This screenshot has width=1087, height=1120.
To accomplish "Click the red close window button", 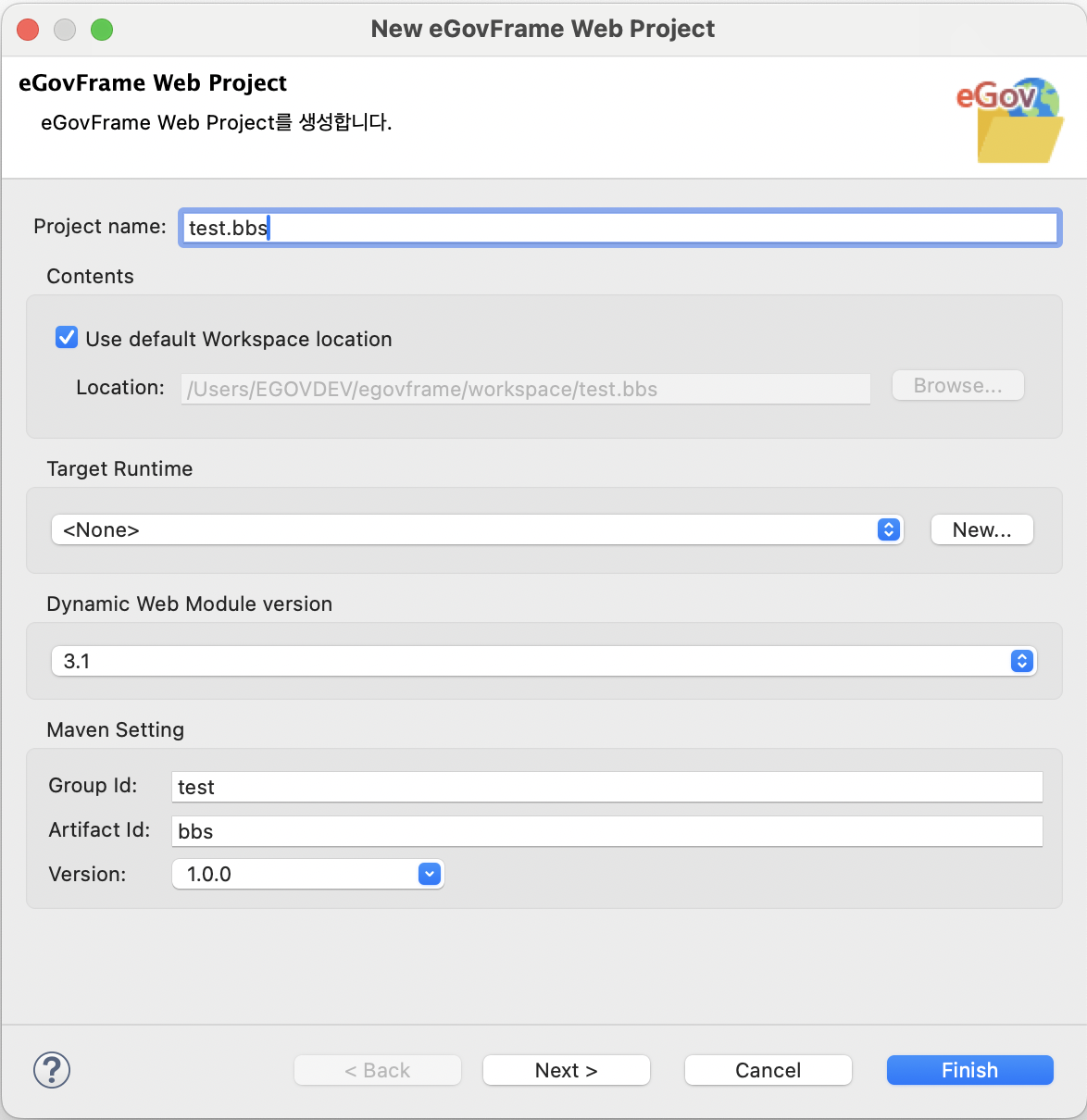I will (x=29, y=30).
